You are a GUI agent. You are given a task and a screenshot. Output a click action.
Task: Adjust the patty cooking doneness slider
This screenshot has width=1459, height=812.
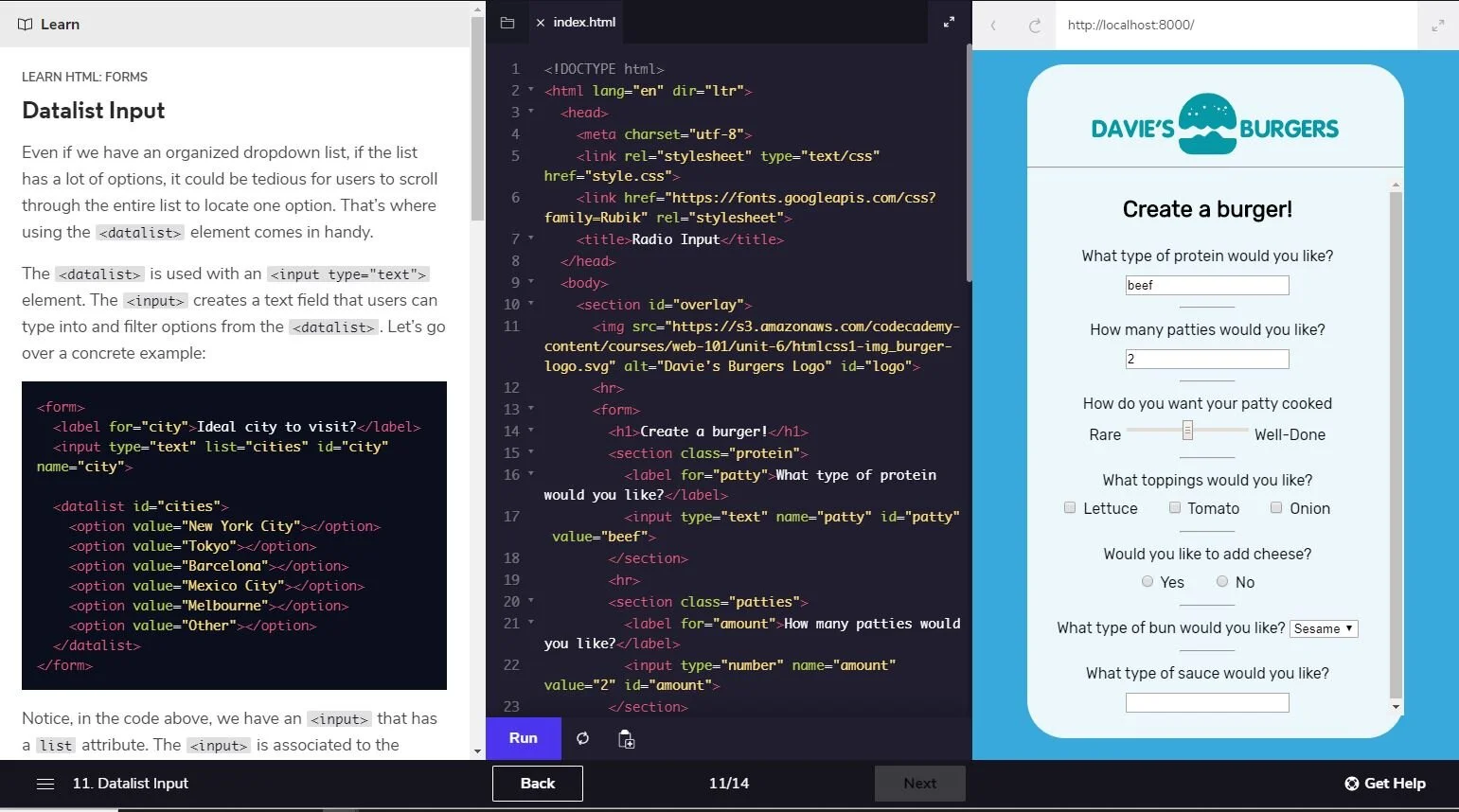pyautogui.click(x=1189, y=432)
